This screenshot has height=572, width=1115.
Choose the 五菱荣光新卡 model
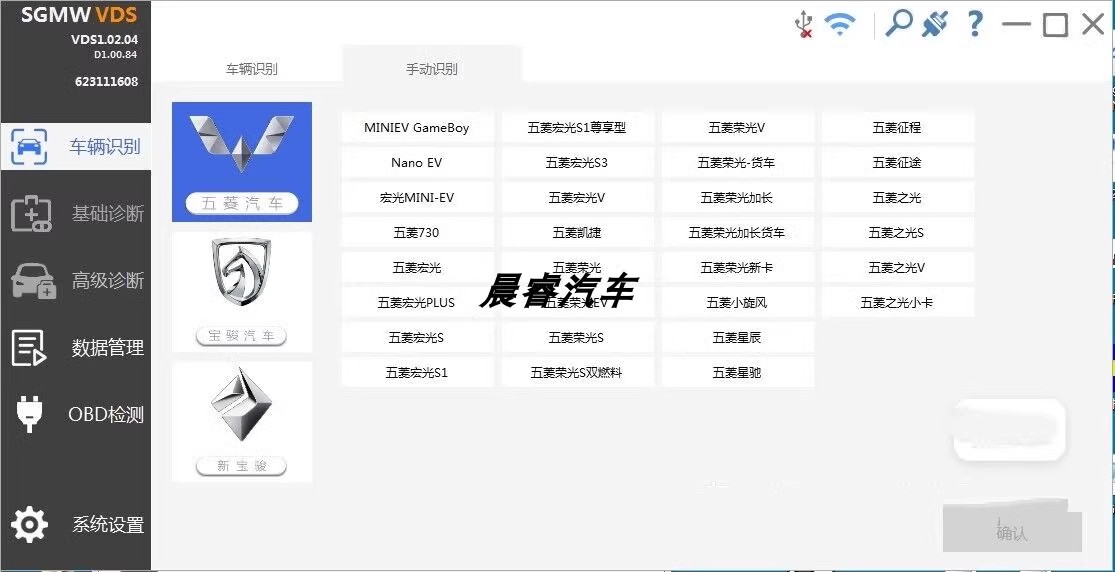pos(737,268)
